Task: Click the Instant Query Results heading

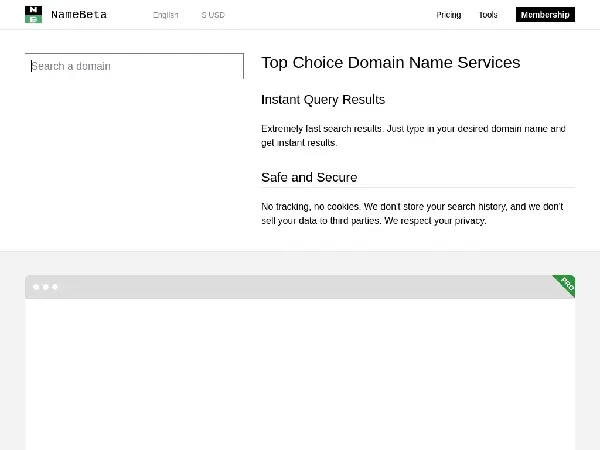Action: 323,99
